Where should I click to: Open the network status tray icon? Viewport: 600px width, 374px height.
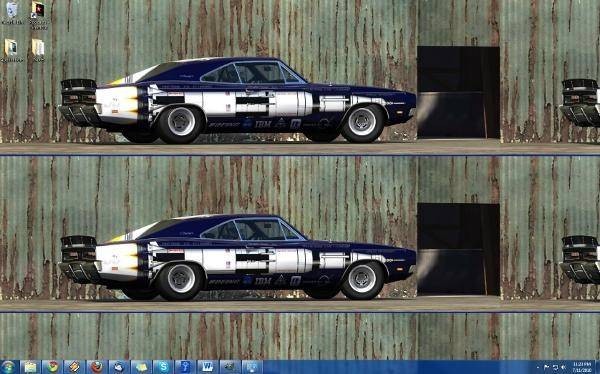[x=555, y=367]
